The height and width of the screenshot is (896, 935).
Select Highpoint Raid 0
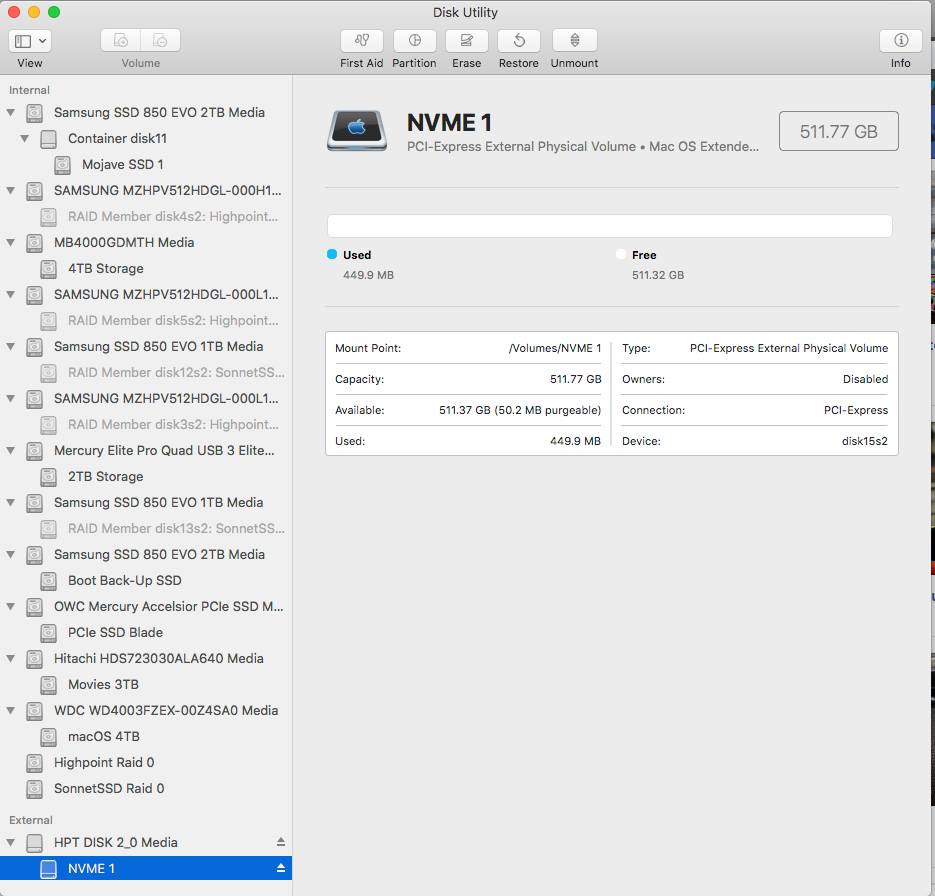(x=146, y=762)
